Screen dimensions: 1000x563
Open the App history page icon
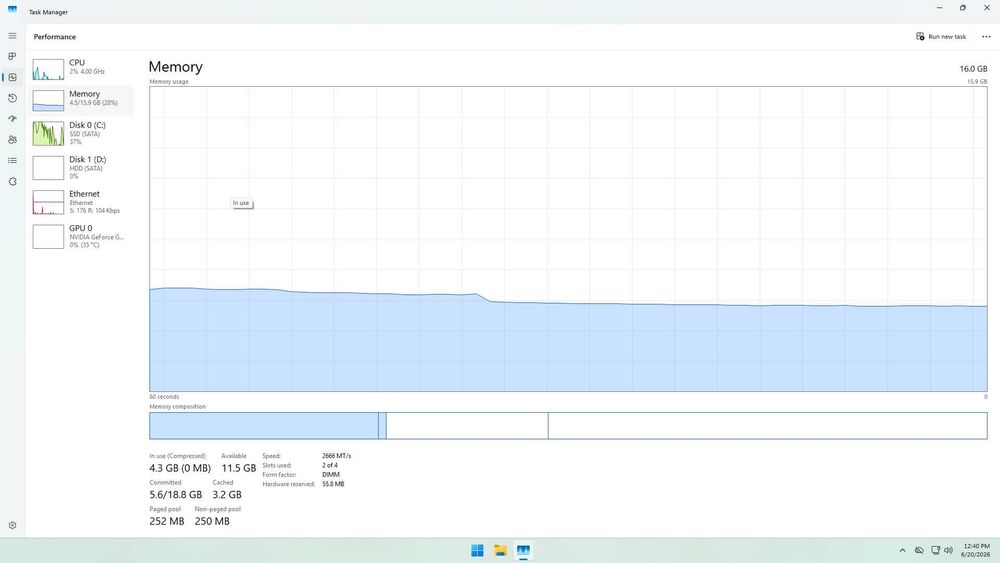pyautogui.click(x=12, y=98)
